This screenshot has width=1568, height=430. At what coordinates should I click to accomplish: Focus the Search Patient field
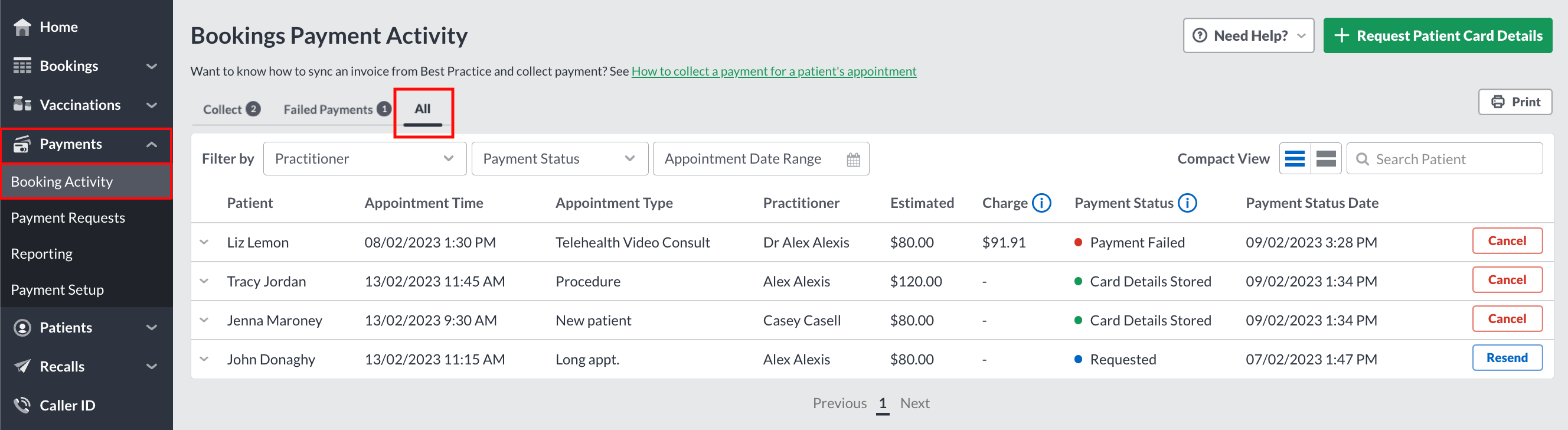coord(1444,159)
